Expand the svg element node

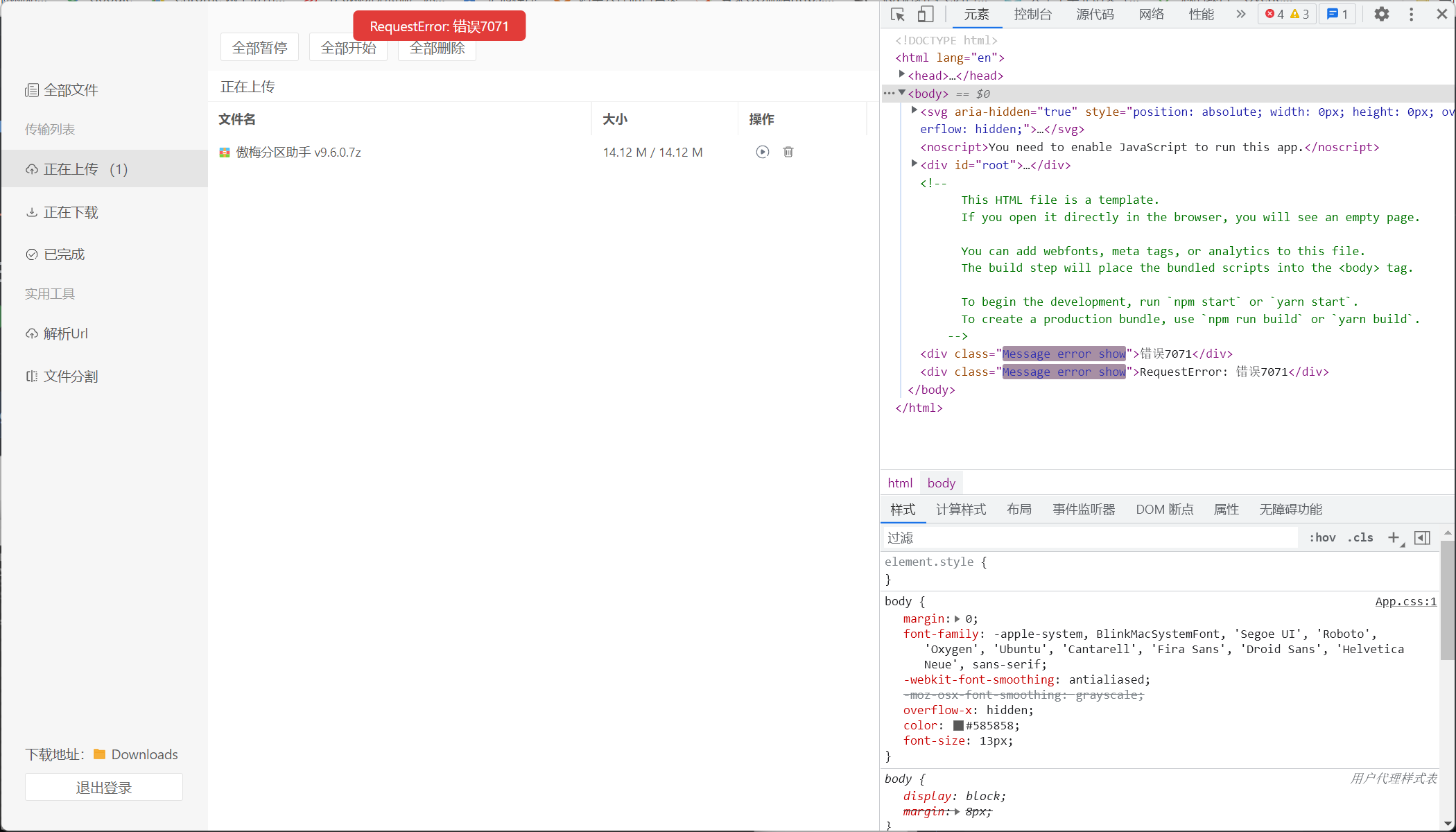point(914,112)
